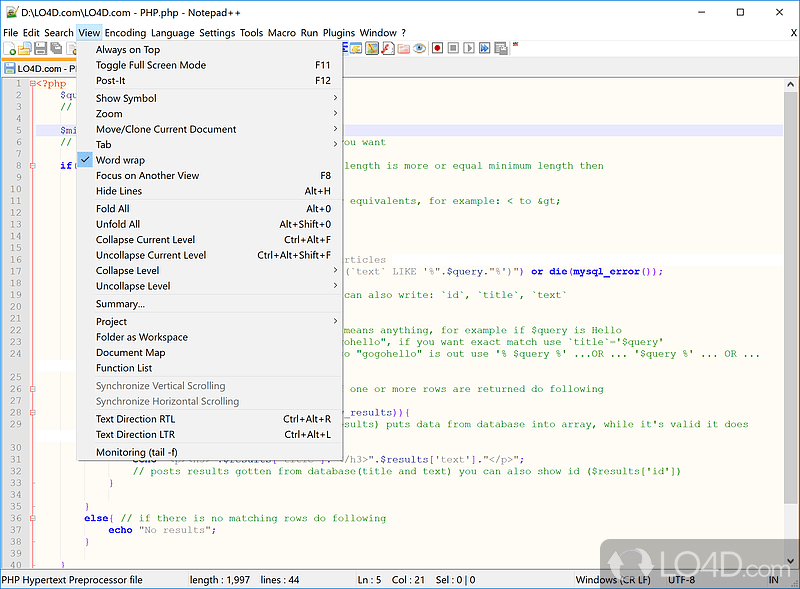Viewport: 800px width, 589px height.
Task: Click Synchronize Vertical Scrolling menu entry
Action: click(x=209, y=386)
